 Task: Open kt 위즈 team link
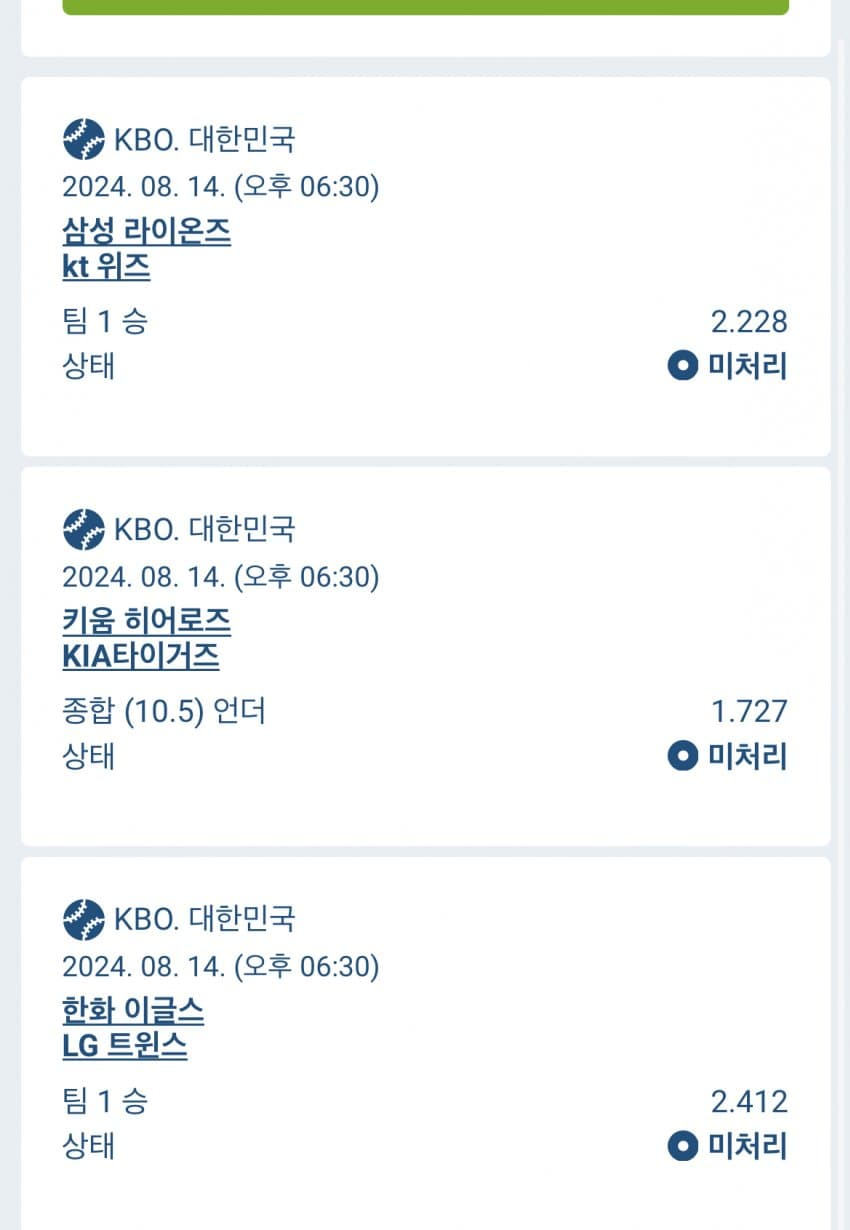pyautogui.click(x=106, y=267)
